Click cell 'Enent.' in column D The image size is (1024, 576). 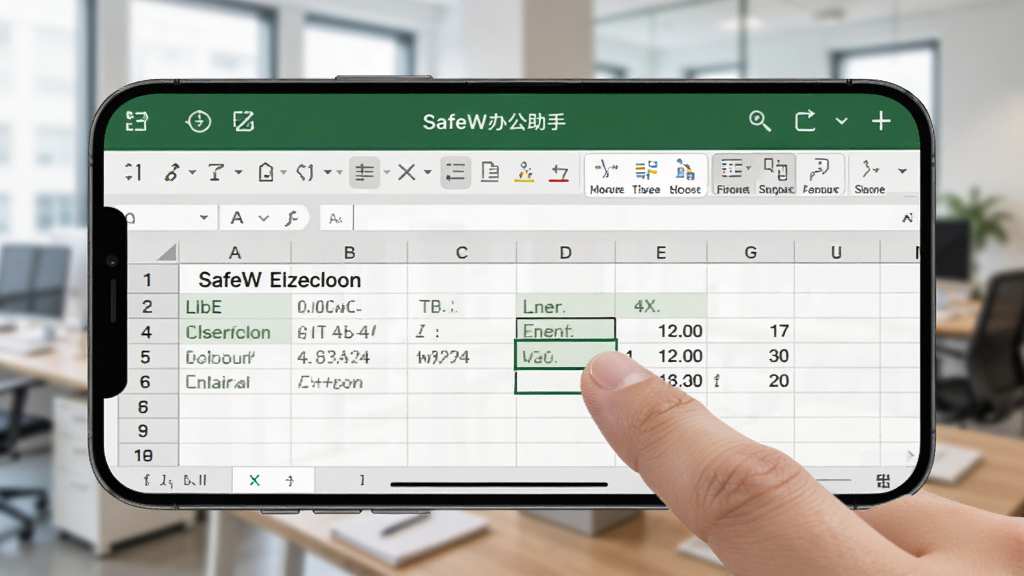tap(566, 331)
